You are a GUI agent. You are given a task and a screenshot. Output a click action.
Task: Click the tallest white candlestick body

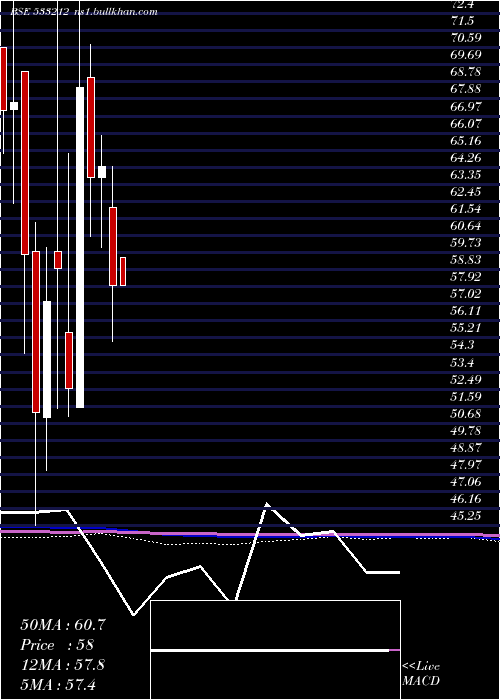pos(80,247)
